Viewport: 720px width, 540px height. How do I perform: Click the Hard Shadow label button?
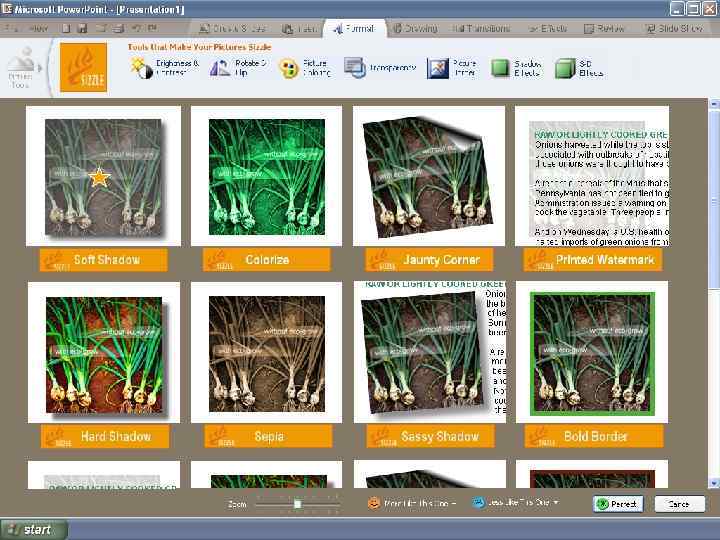[x=105, y=436]
